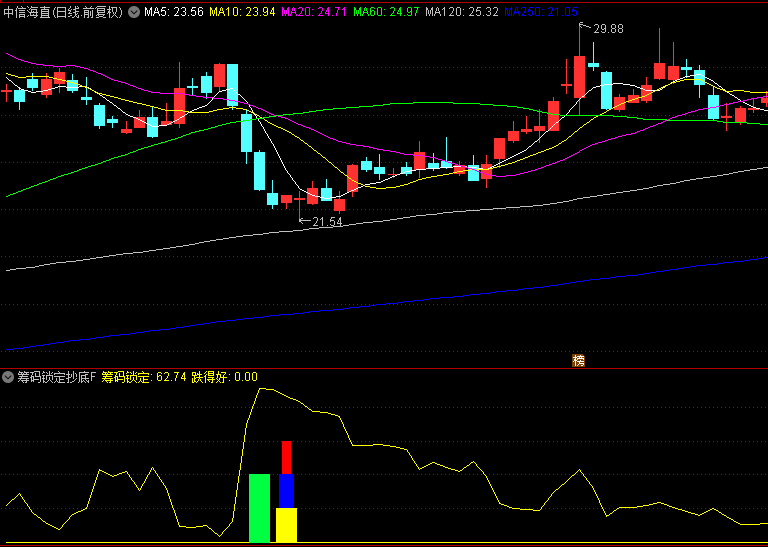This screenshot has height=547, width=768.
Task: Click the 中信海直(日线.前复权) chart title
Action: click(63, 13)
